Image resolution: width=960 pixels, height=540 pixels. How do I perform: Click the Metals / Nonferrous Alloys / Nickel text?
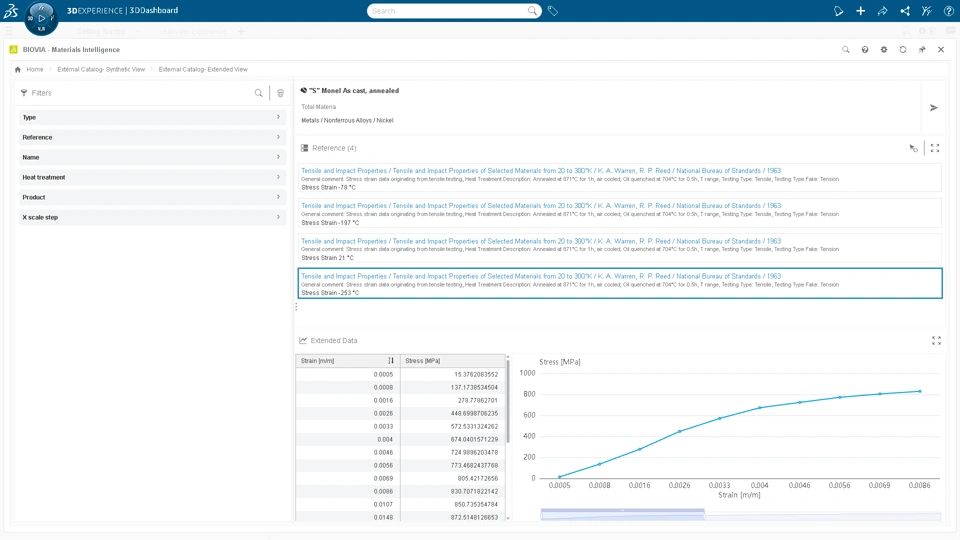click(x=347, y=121)
